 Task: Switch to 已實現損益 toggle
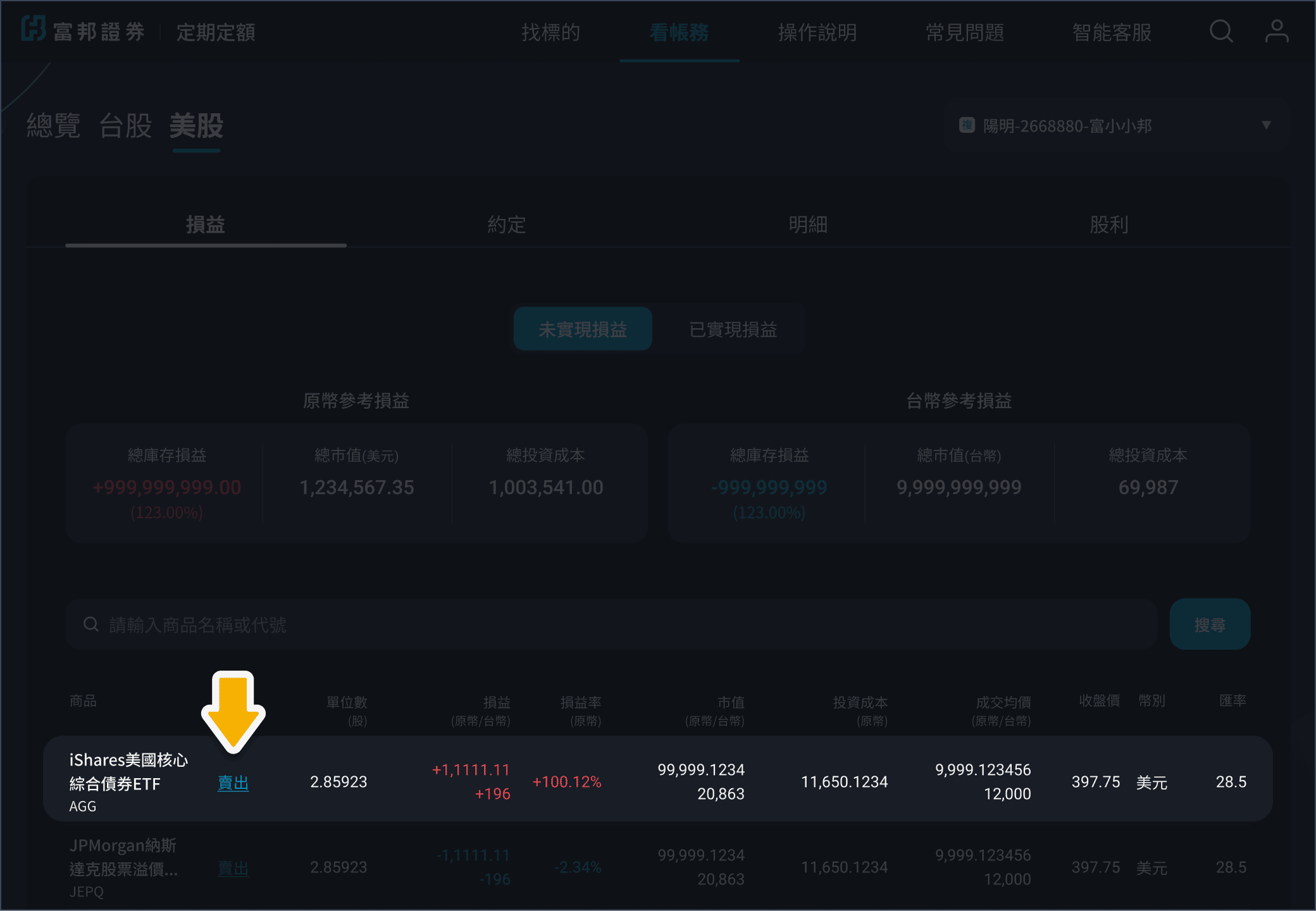point(733,329)
